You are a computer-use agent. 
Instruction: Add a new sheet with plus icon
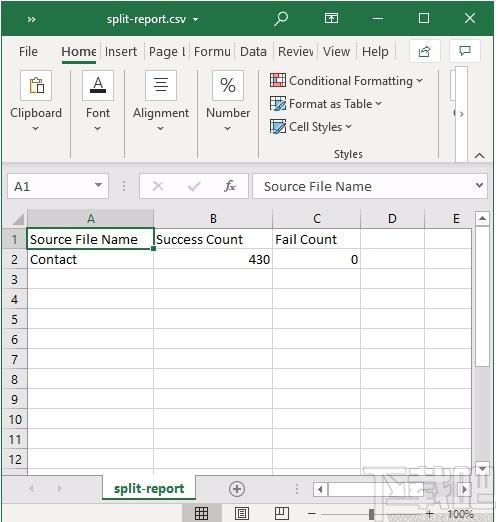(x=237, y=489)
